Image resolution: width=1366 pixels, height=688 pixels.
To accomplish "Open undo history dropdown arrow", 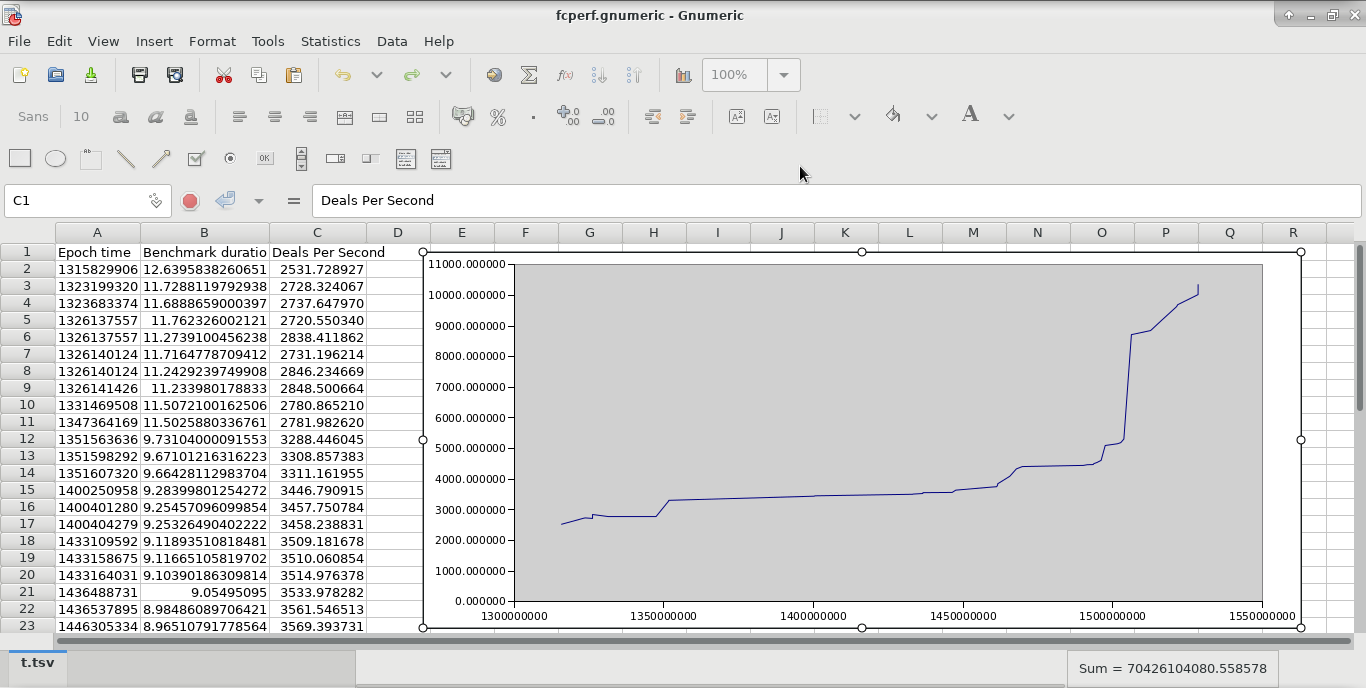I will 377,75.
